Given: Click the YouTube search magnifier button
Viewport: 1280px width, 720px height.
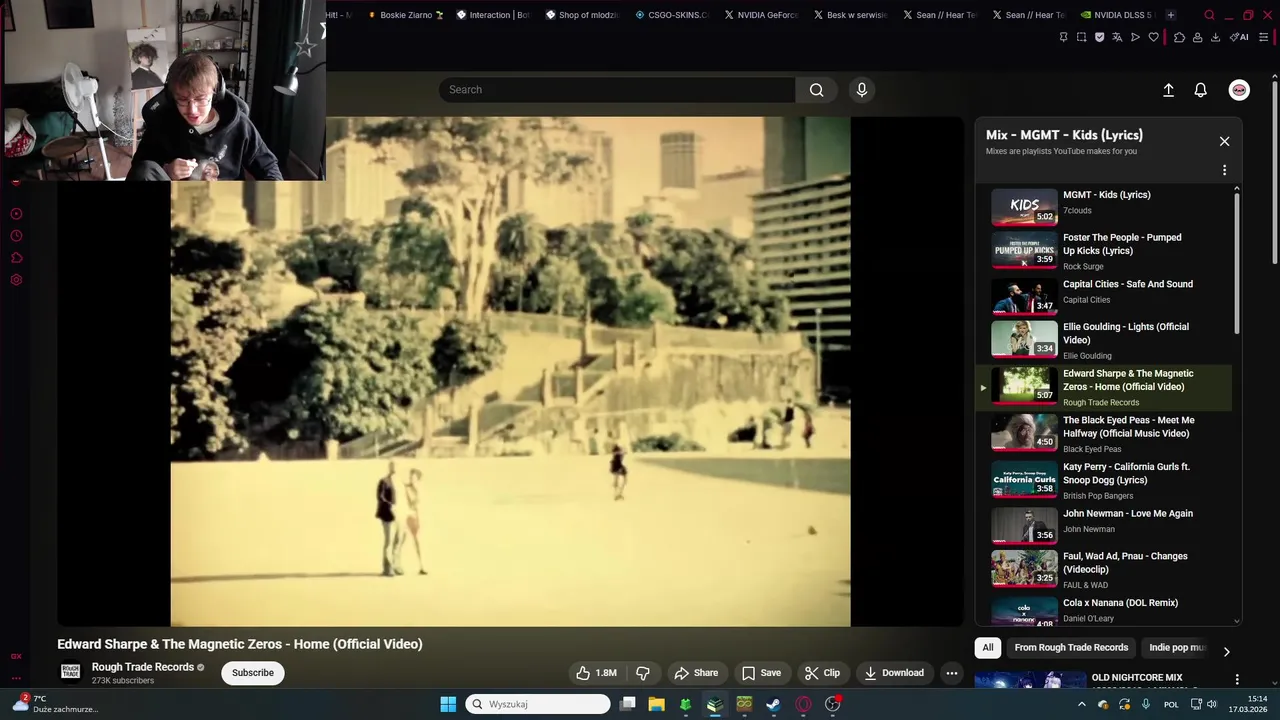Looking at the screenshot, I should pyautogui.click(x=816, y=90).
